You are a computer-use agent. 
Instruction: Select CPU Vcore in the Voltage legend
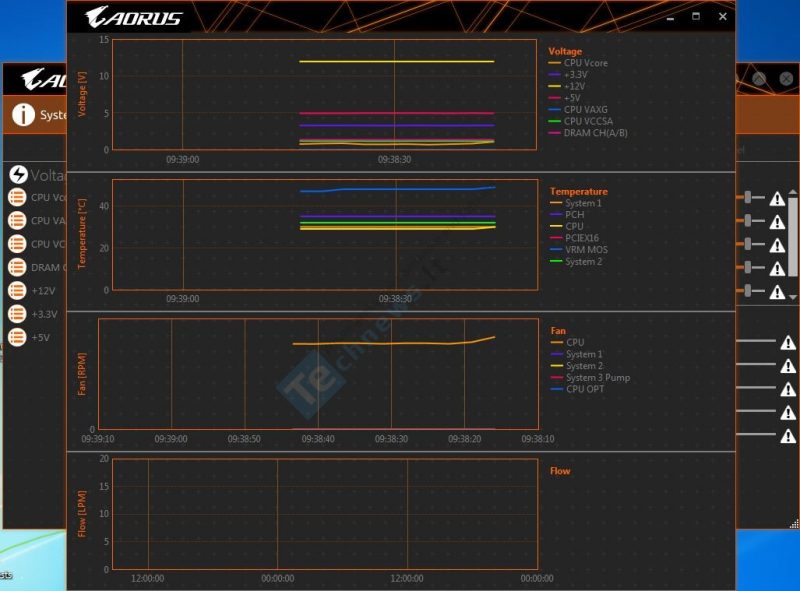[585, 63]
